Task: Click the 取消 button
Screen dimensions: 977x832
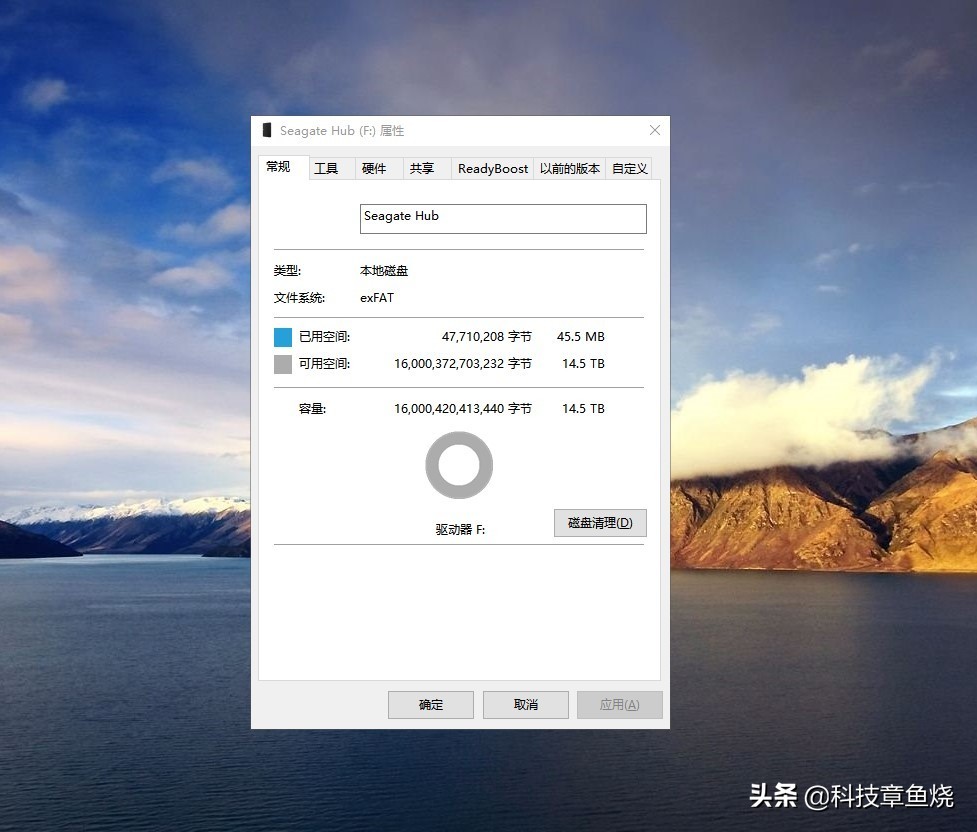Action: tap(525, 704)
